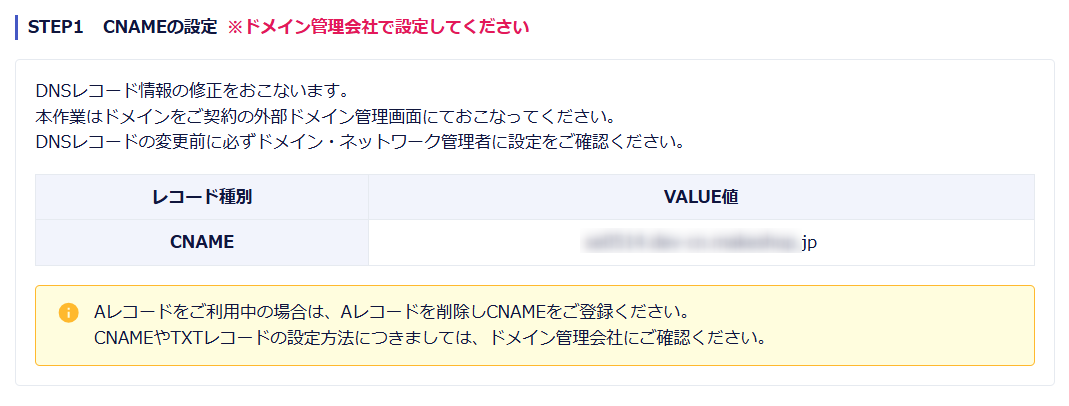Screen dimensions: 1069x406
Task: Click the Aレコードをご利用中の場合は notice line
Action: (392, 311)
